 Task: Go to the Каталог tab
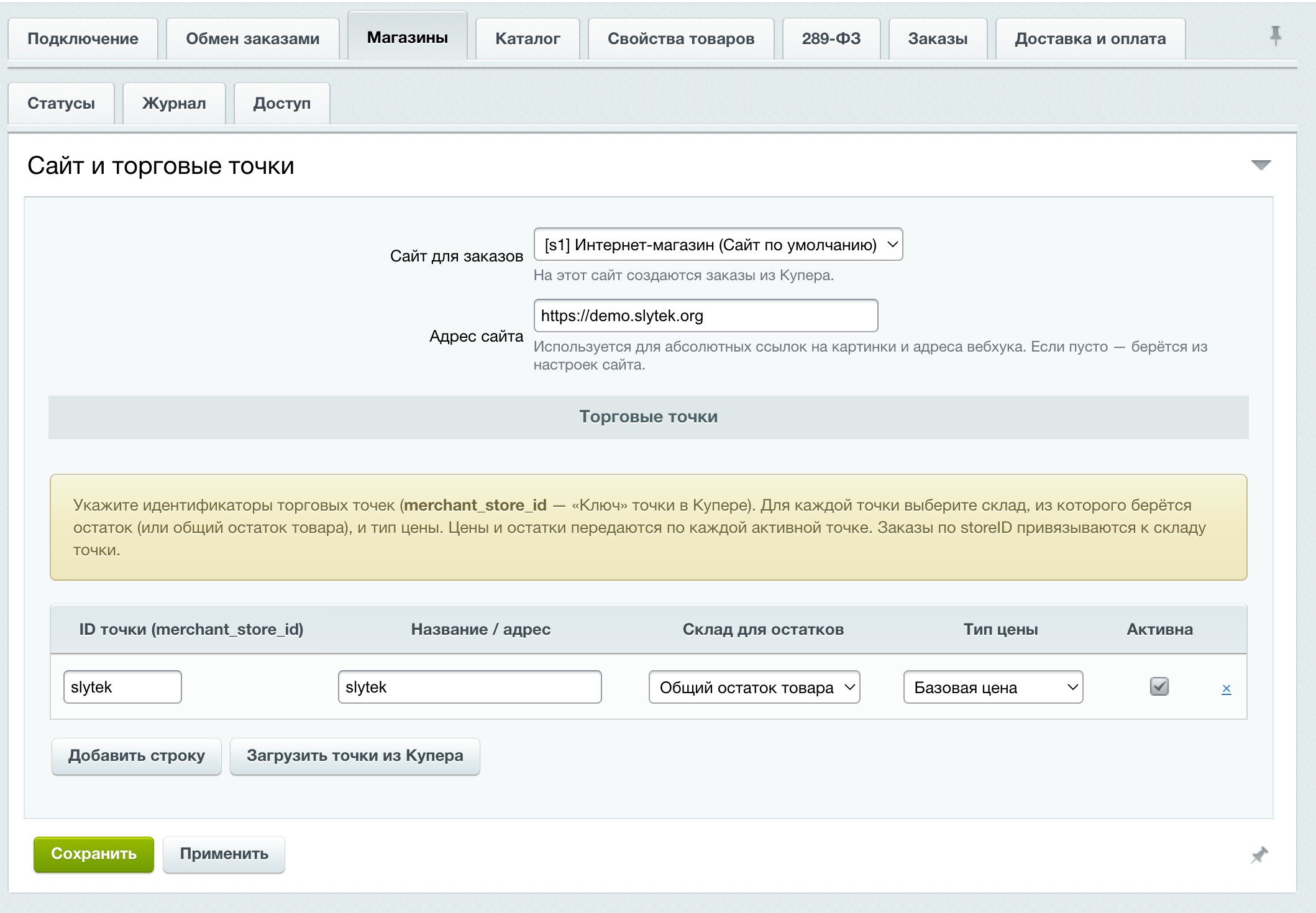(x=528, y=39)
